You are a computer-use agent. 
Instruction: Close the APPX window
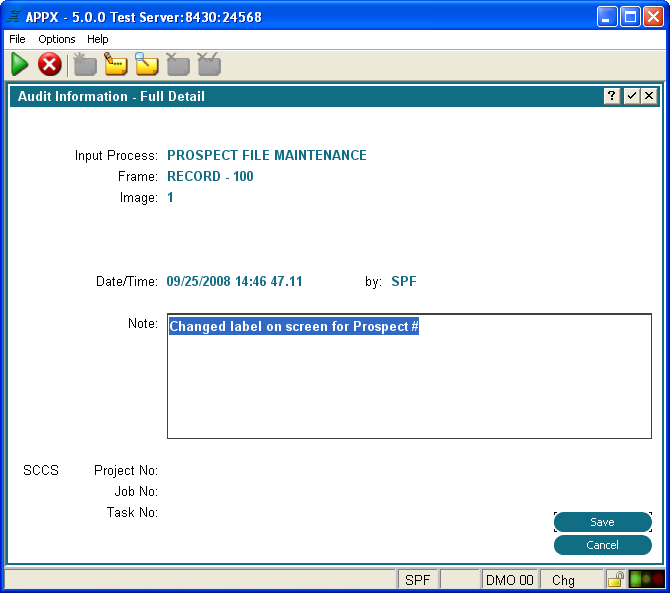point(653,17)
